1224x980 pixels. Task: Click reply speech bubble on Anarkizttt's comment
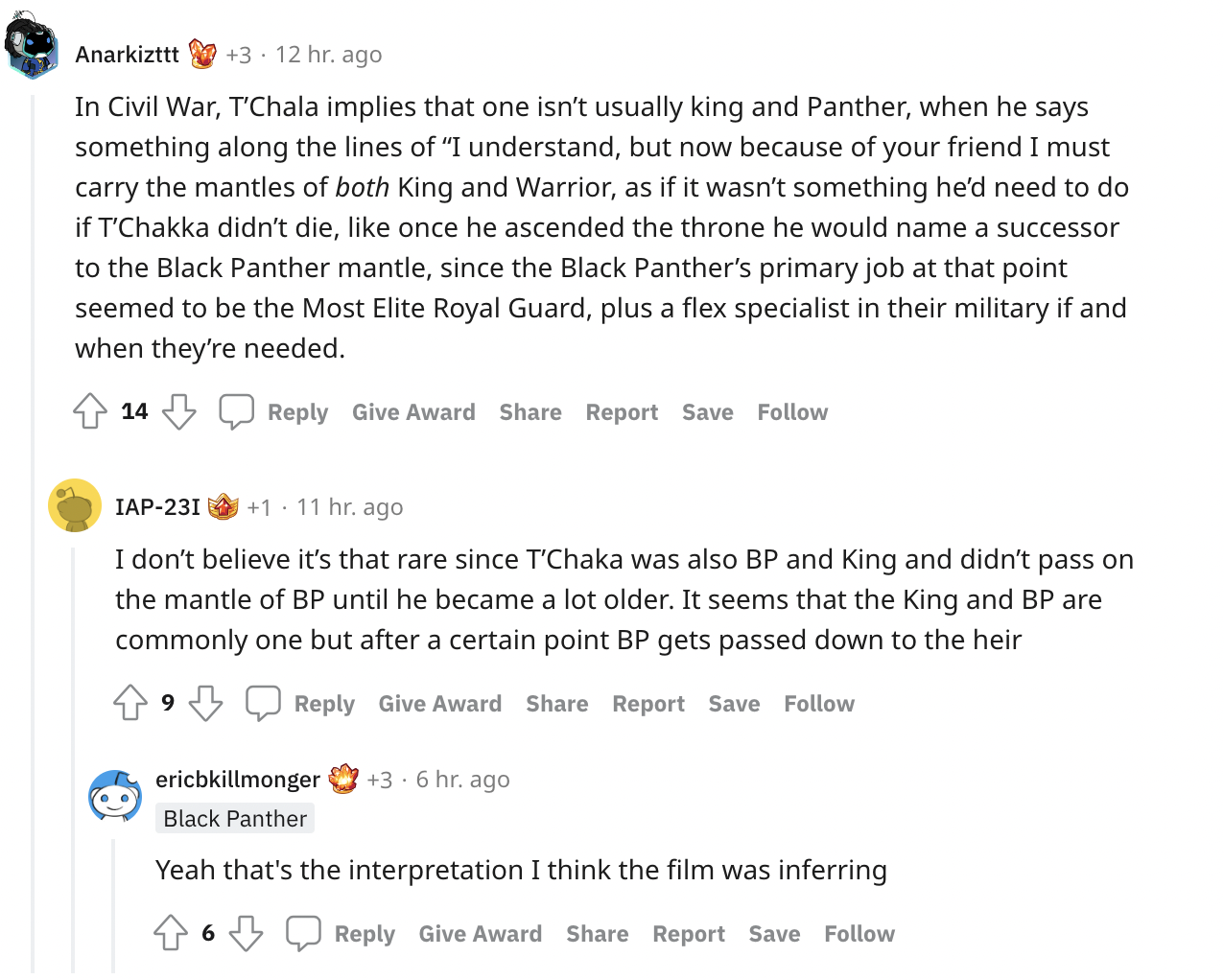coord(236,411)
